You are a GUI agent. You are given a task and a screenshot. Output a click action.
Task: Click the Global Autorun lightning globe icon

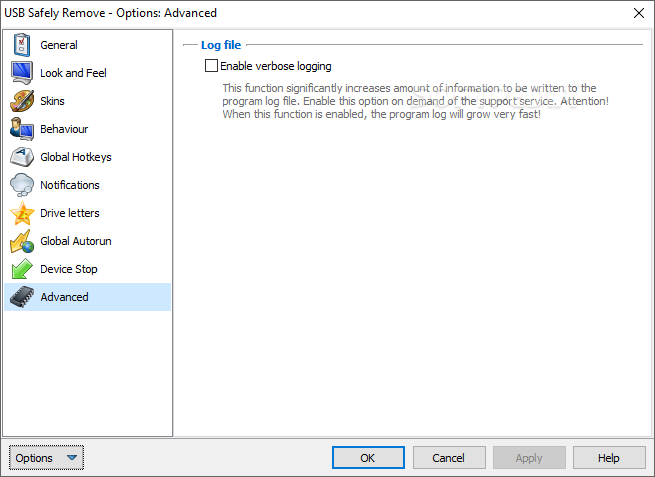(22, 241)
